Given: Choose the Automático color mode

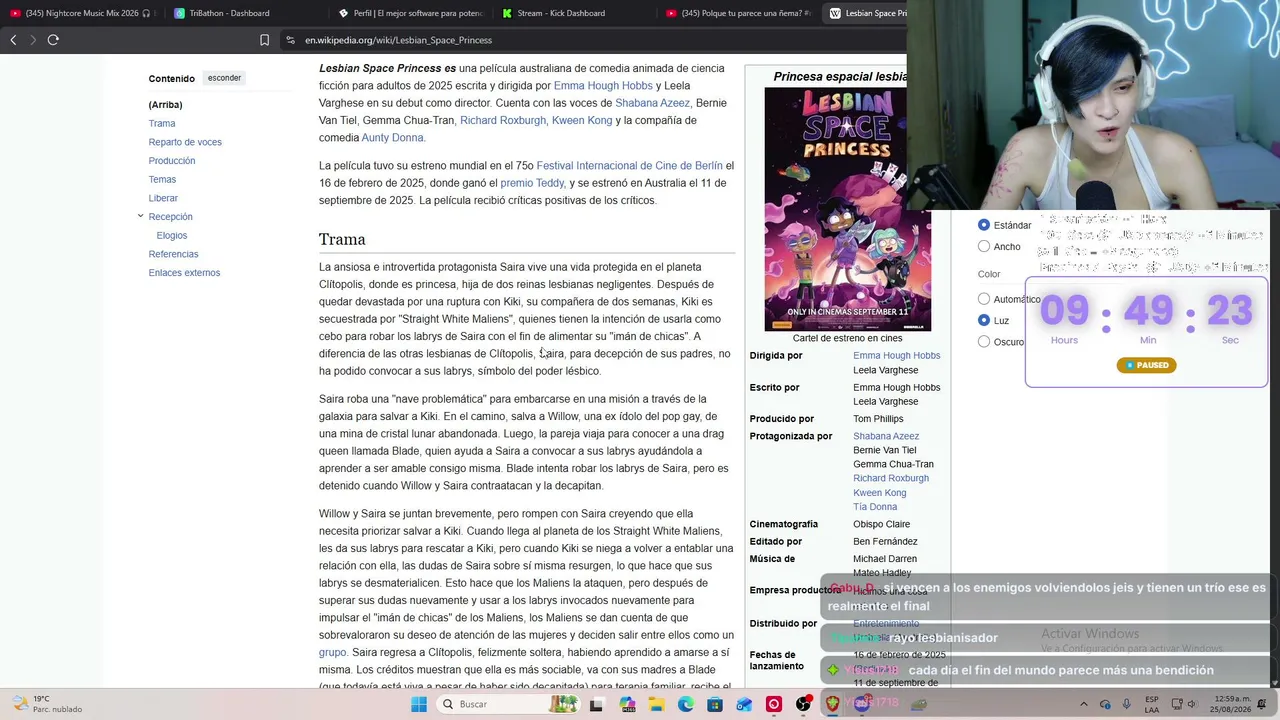Looking at the screenshot, I should point(984,299).
